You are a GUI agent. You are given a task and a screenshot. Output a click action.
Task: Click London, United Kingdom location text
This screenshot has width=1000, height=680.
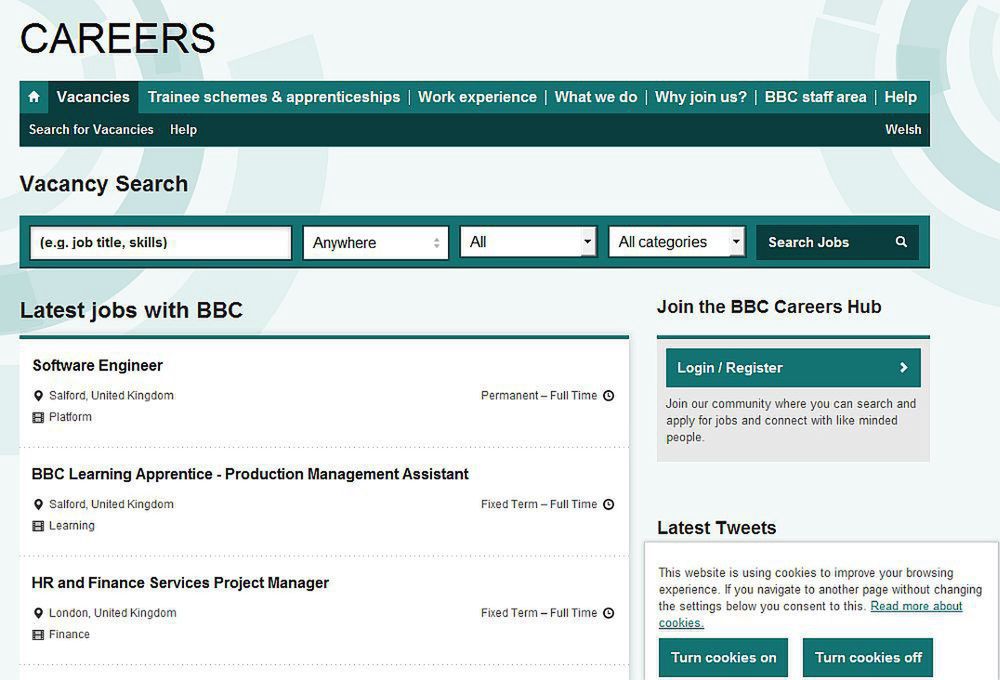coord(113,612)
